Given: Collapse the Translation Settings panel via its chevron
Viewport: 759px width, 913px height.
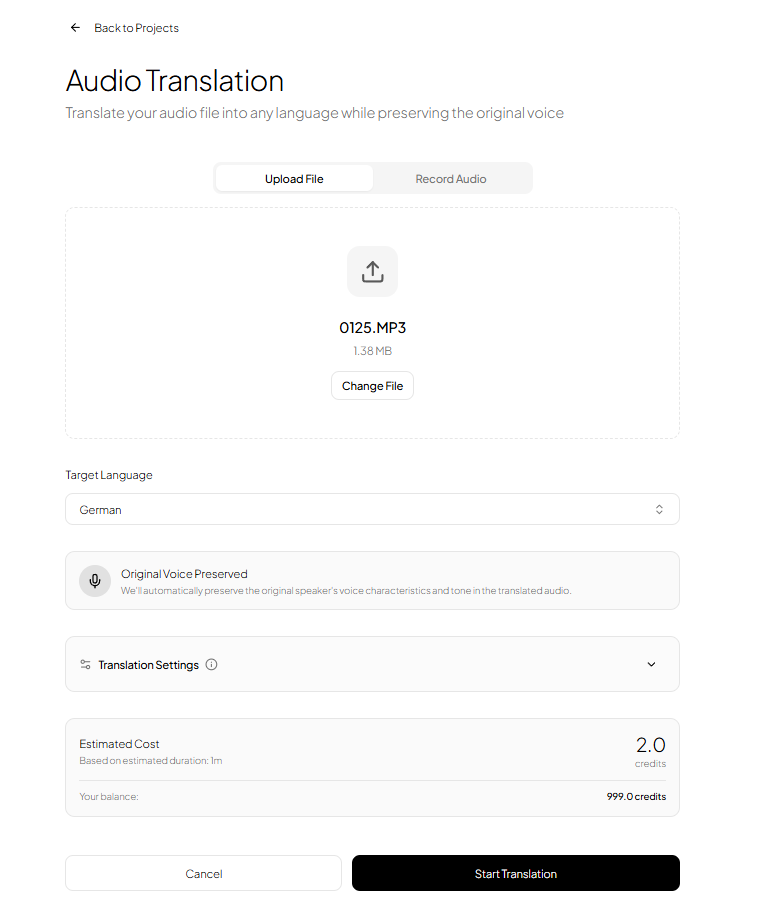Looking at the screenshot, I should (x=651, y=664).
